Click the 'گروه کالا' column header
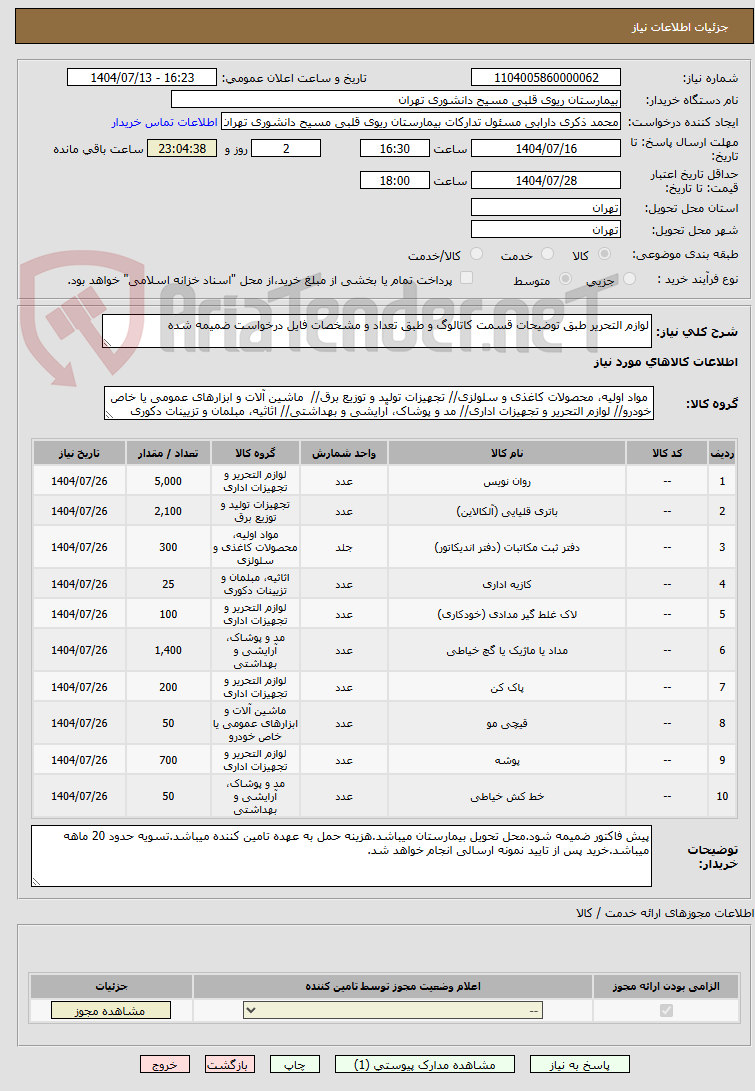The width and height of the screenshot is (755, 1091). click(x=255, y=453)
